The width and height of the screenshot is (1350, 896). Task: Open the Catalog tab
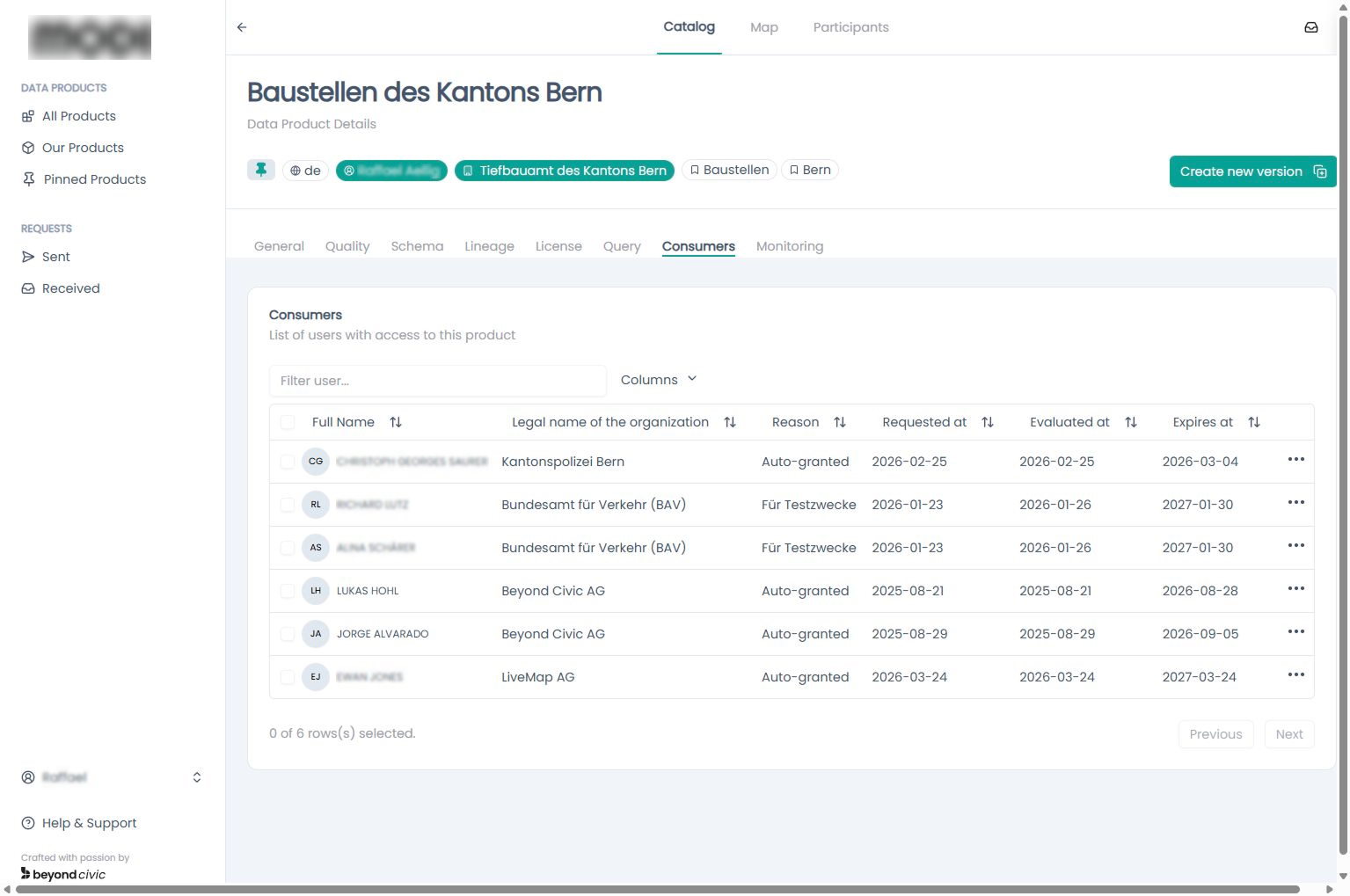tap(689, 26)
